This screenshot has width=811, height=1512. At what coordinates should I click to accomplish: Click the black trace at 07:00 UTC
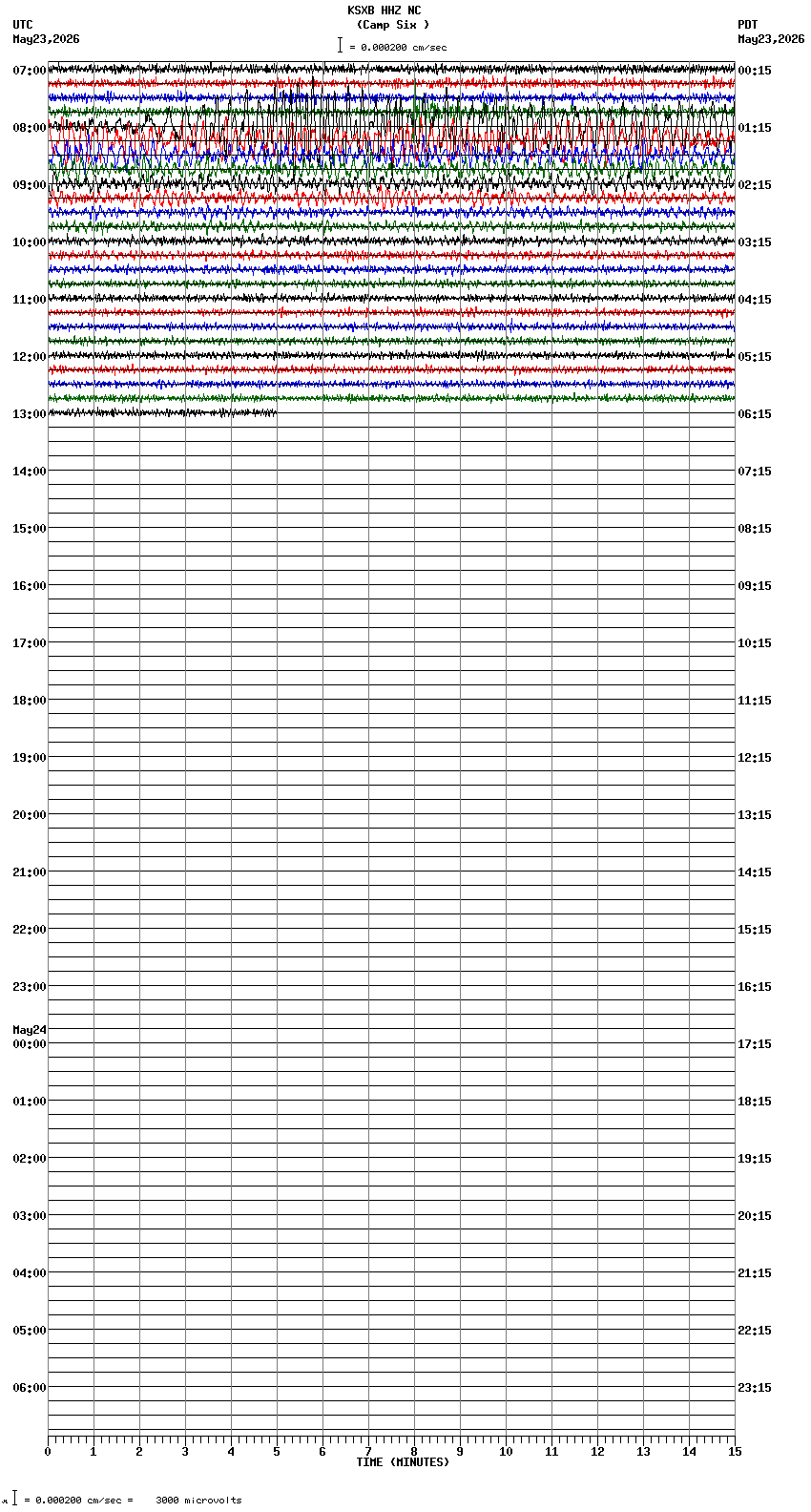point(391,69)
